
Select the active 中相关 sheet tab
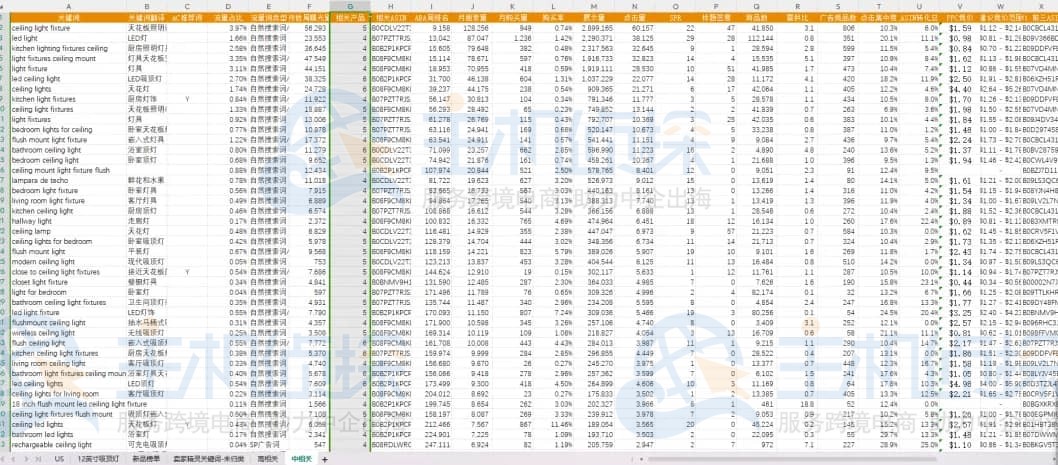pos(301,460)
